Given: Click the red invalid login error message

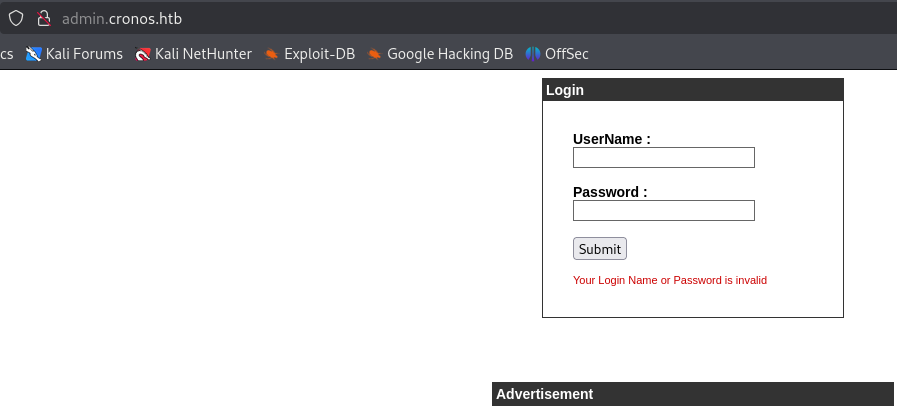Looking at the screenshot, I should (669, 281).
